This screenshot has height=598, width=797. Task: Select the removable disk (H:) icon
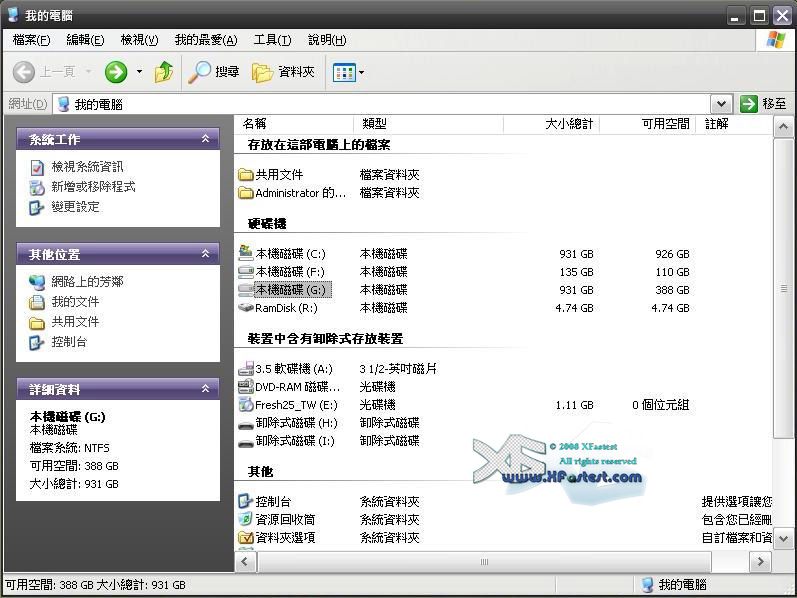click(x=246, y=425)
